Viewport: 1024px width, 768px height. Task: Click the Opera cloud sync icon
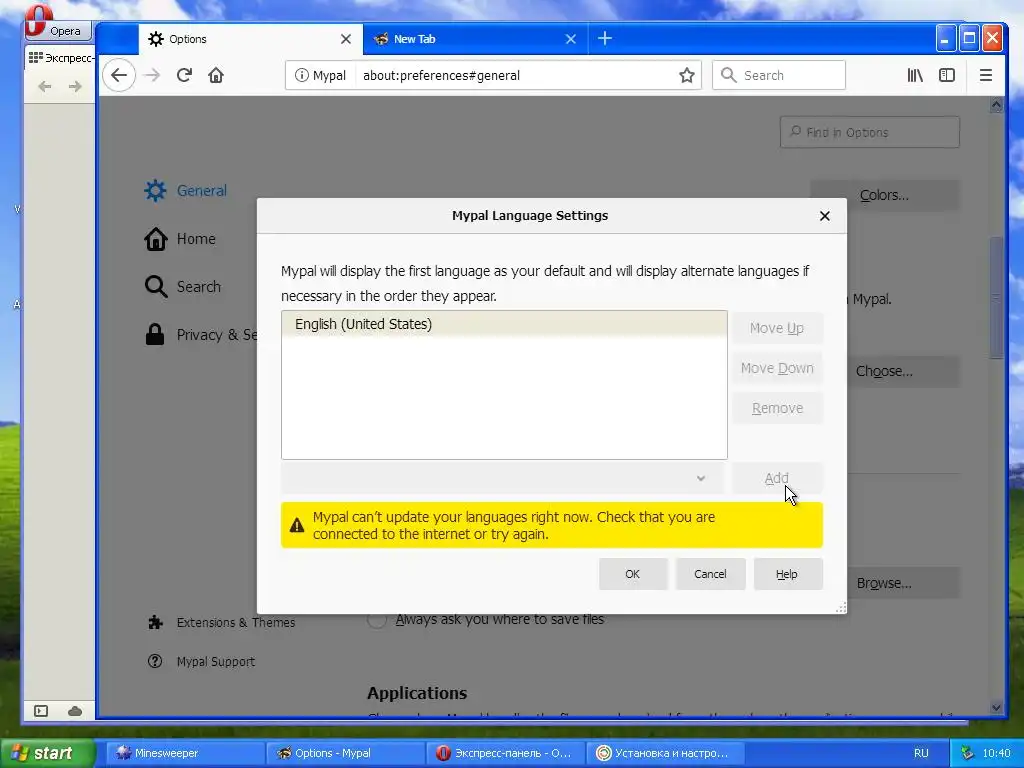click(x=75, y=711)
